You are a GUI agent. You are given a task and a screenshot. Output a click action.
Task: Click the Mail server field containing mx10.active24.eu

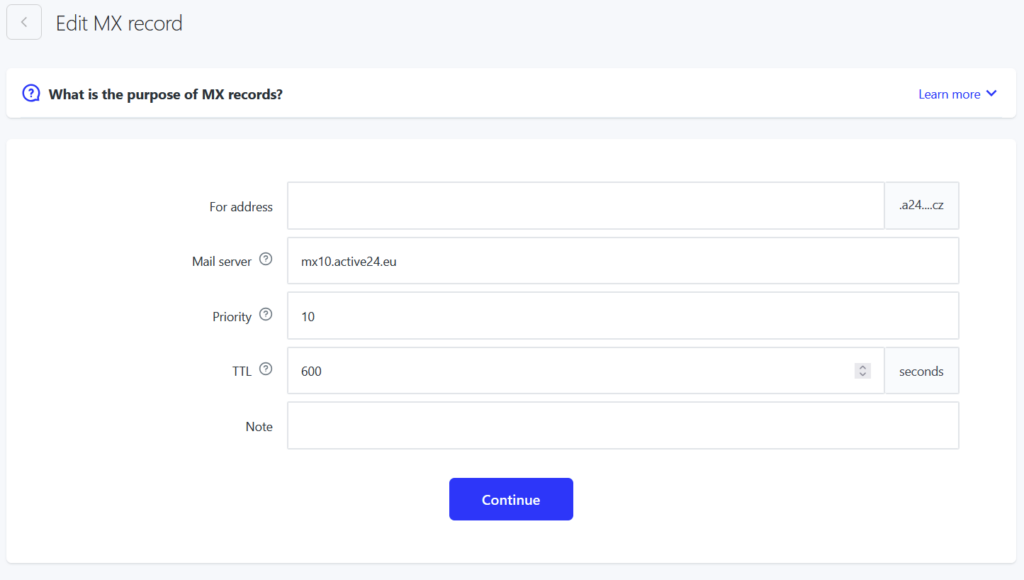coord(623,261)
